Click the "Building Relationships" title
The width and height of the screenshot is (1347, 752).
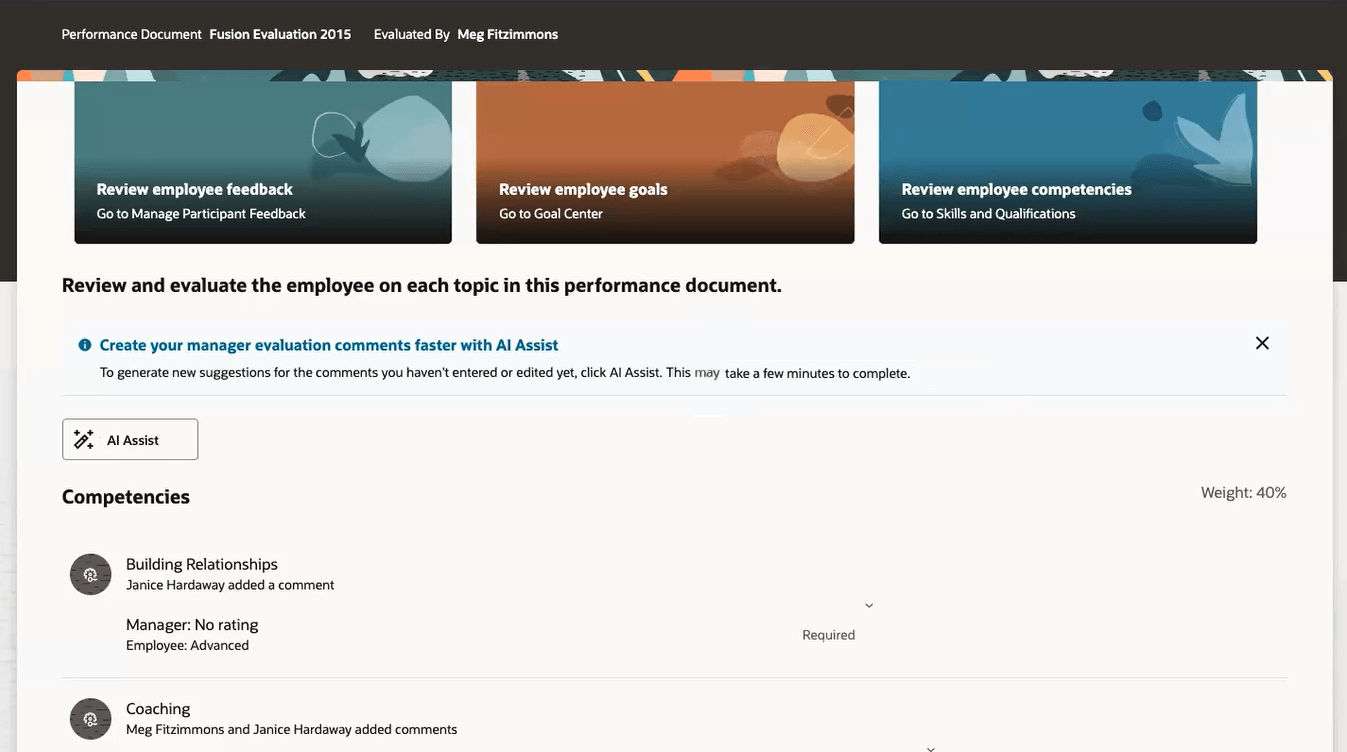click(x=202, y=564)
